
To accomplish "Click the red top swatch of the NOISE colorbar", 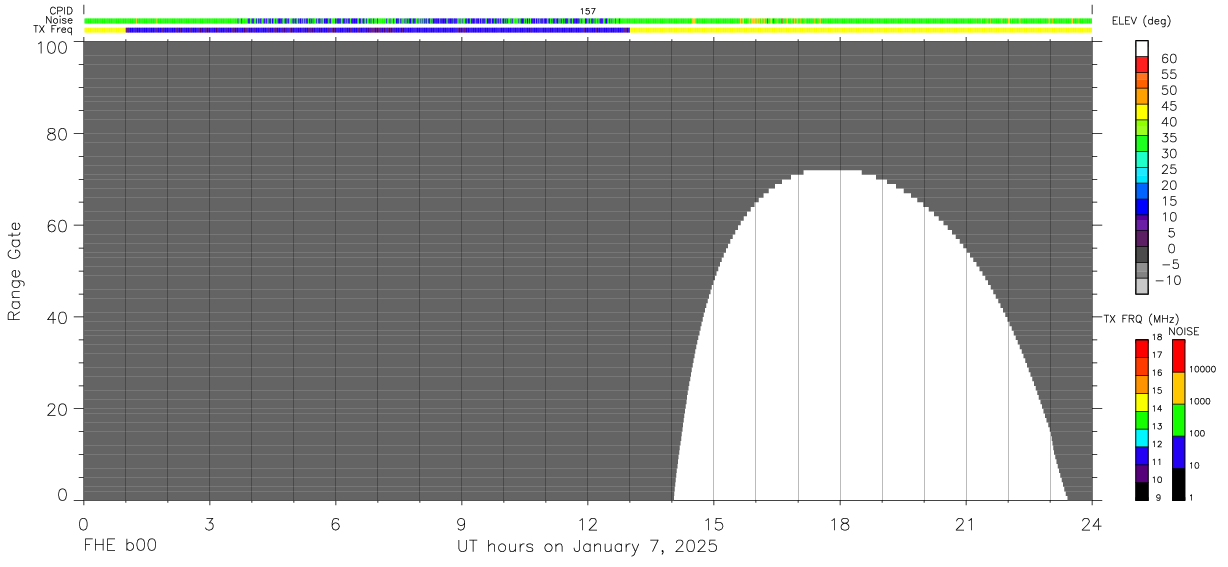I will (1178, 355).
